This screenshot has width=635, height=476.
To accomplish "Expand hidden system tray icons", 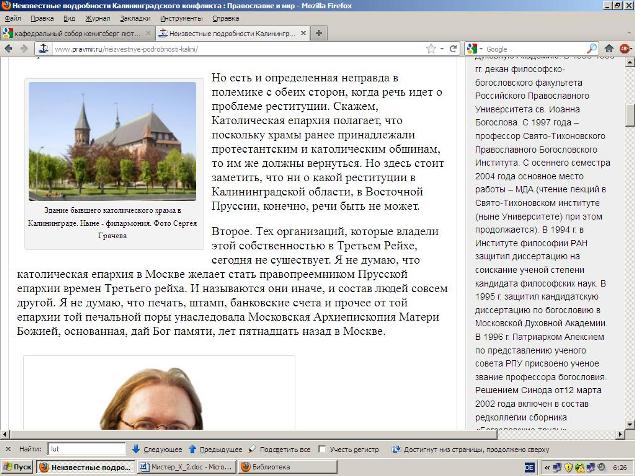I will pyautogui.click(x=547, y=467).
